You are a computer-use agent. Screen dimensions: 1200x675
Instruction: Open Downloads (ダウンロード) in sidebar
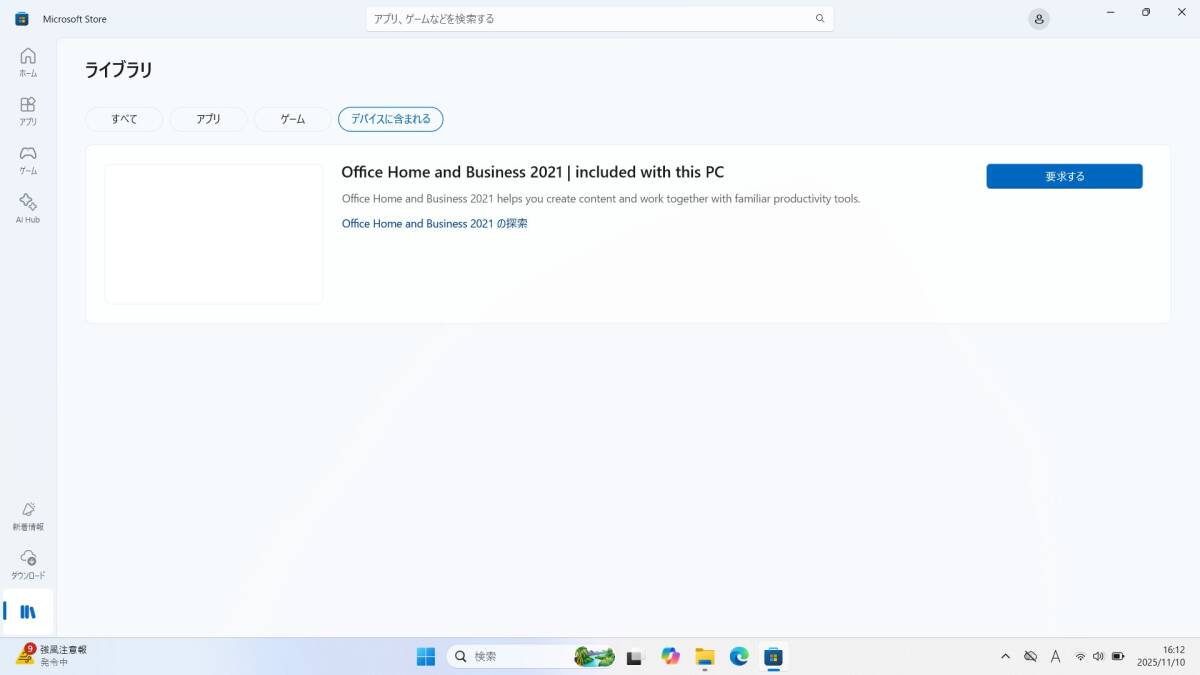tap(28, 565)
